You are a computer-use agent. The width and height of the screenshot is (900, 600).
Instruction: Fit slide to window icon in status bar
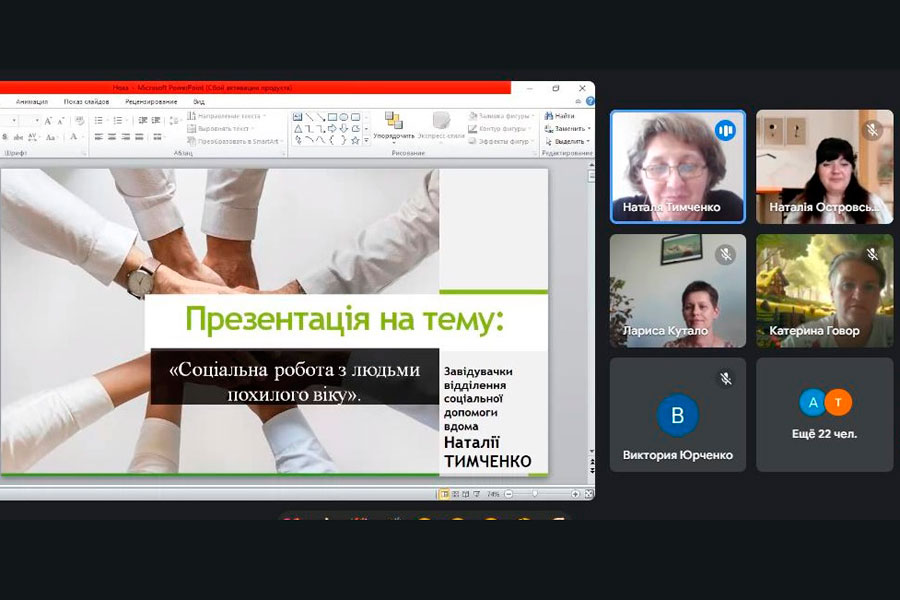click(588, 494)
